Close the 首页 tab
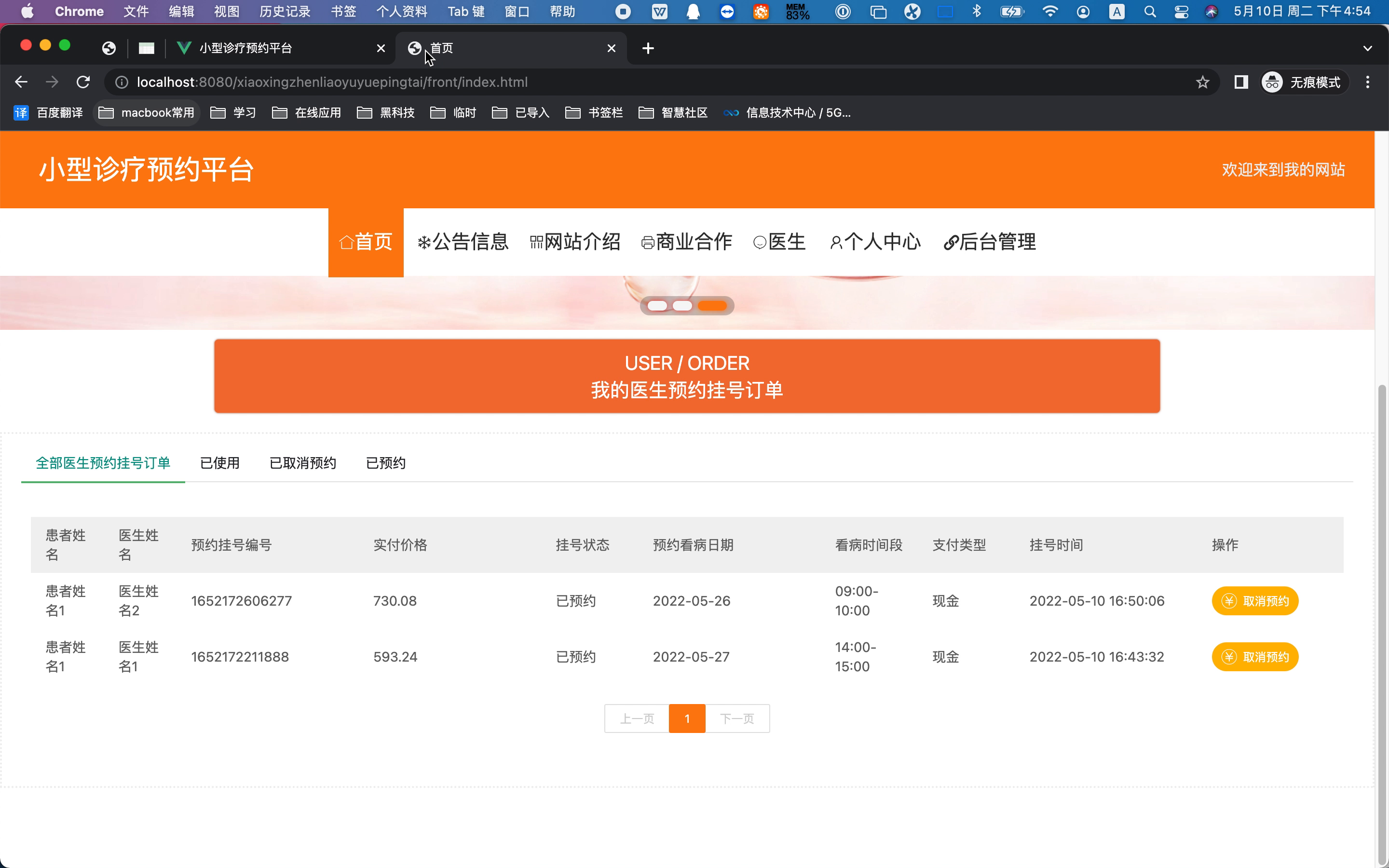Screen dimensions: 1389x868 [611, 48]
